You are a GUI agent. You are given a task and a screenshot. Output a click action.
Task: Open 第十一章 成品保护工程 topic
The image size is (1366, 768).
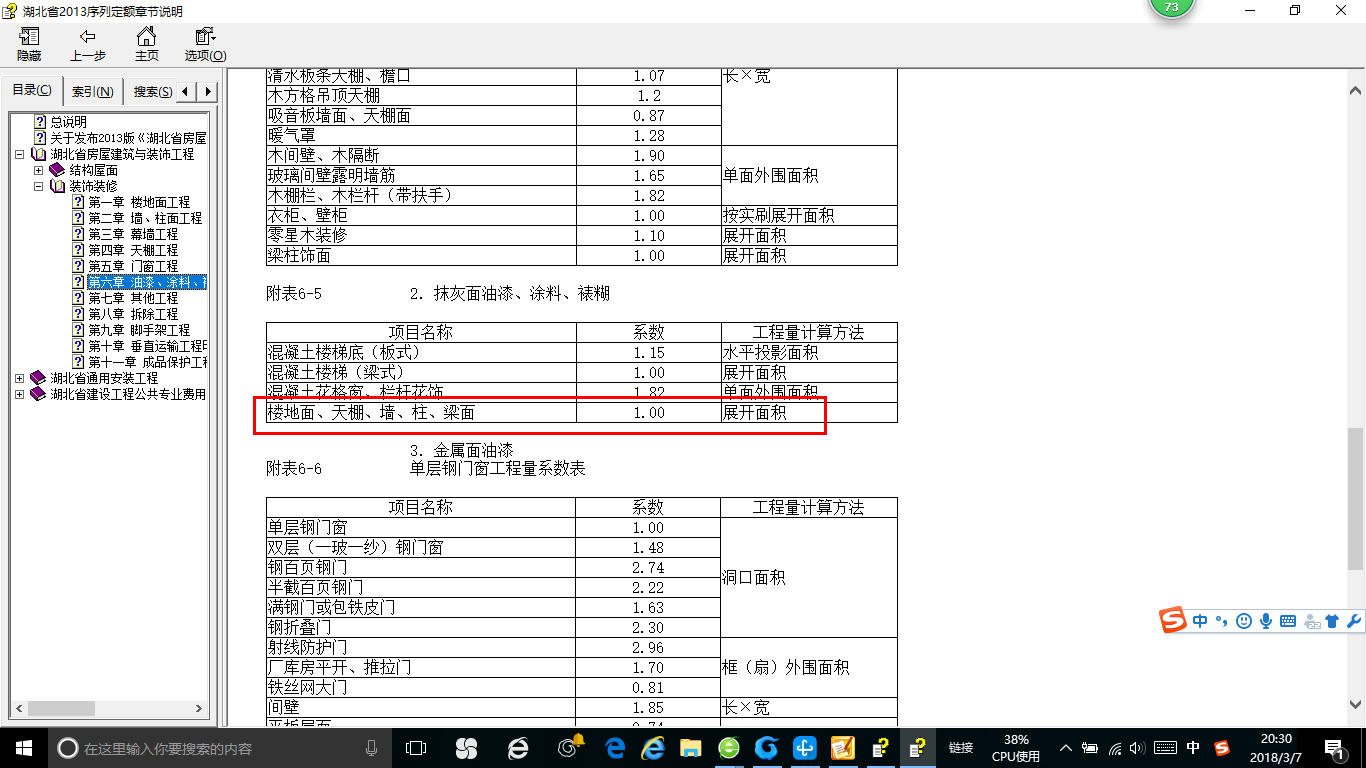(x=147, y=362)
